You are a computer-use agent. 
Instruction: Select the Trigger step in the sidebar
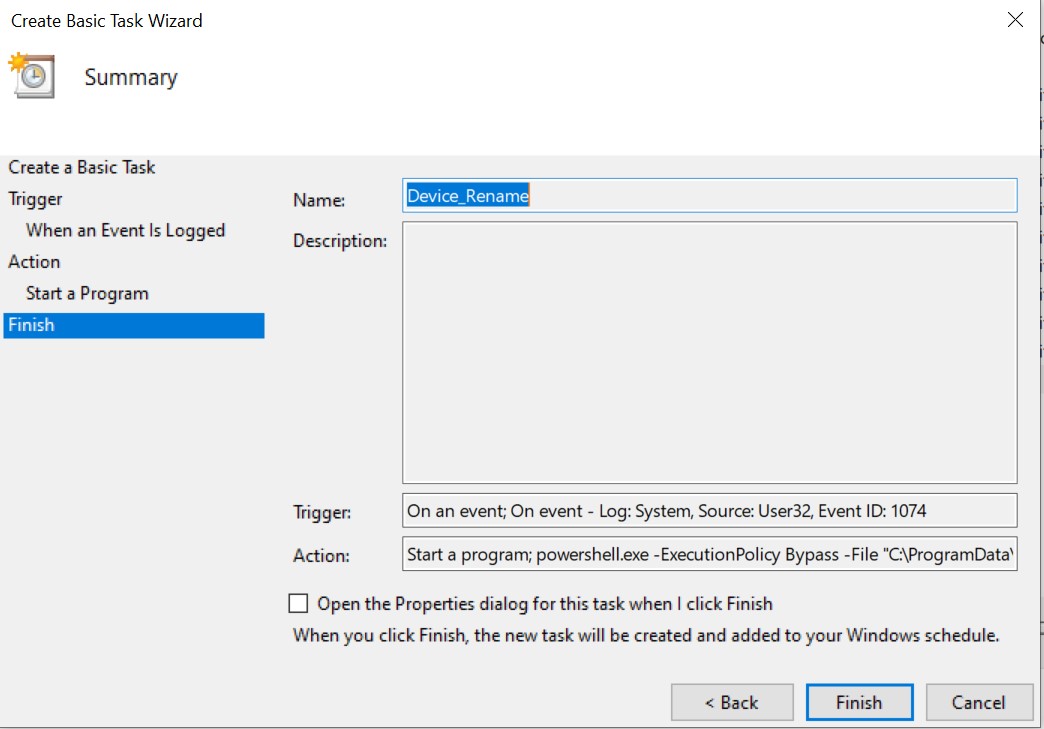35,199
